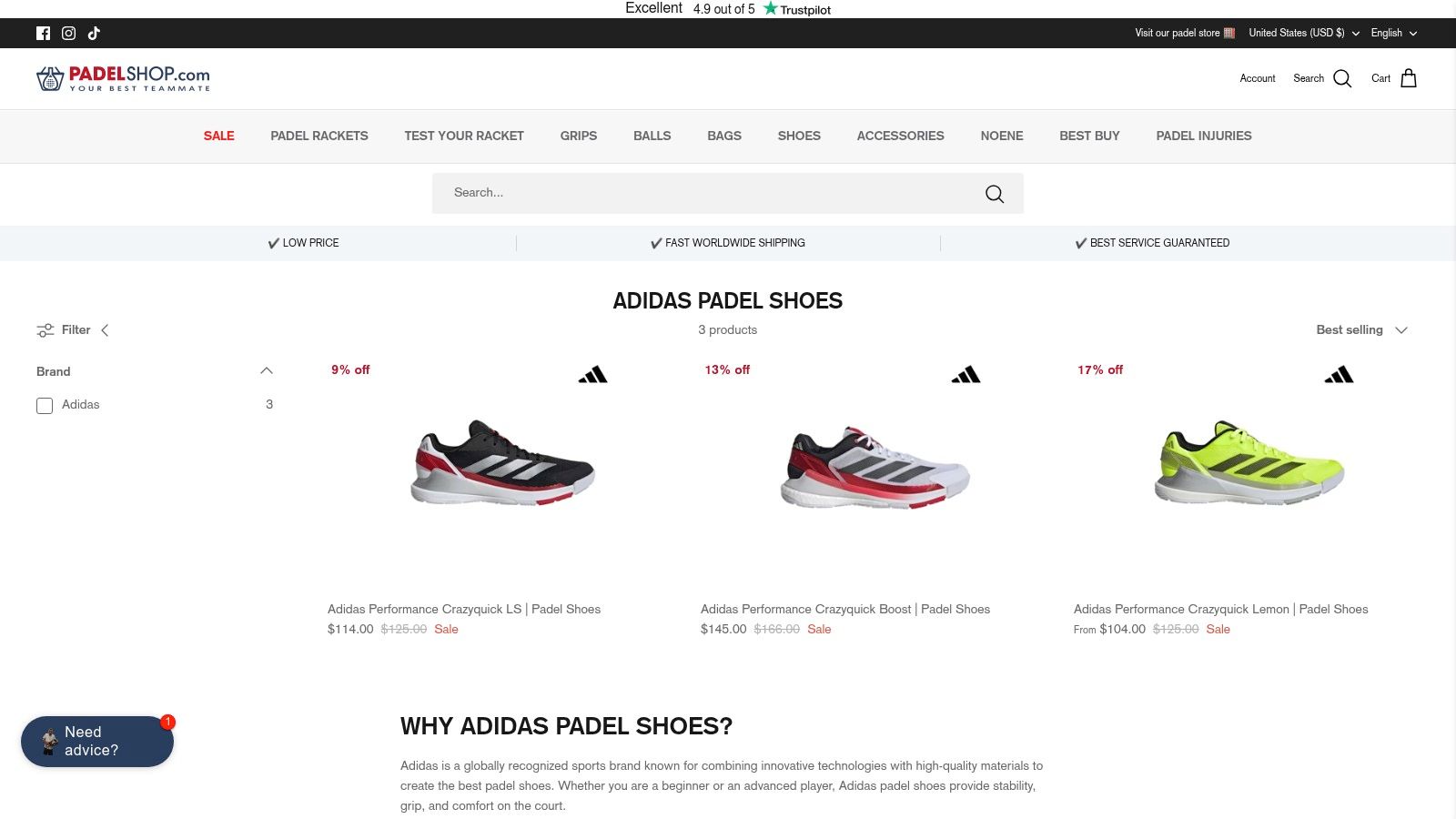Click the header Search magnifier icon
Viewport: 1456px width, 819px height.
pyautogui.click(x=1342, y=78)
